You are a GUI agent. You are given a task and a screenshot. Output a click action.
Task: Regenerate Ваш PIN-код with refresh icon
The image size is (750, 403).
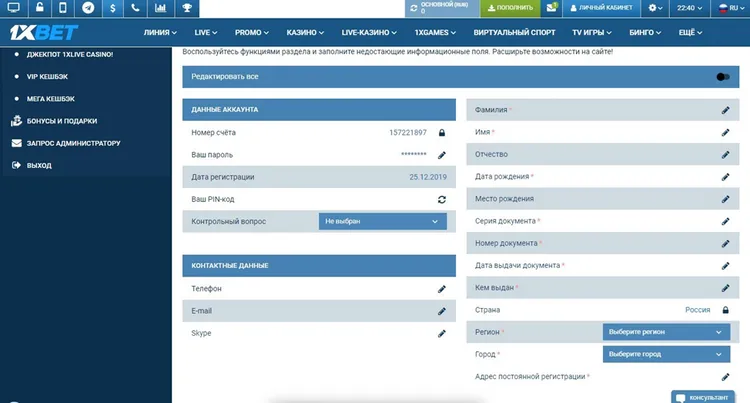pyautogui.click(x=441, y=199)
